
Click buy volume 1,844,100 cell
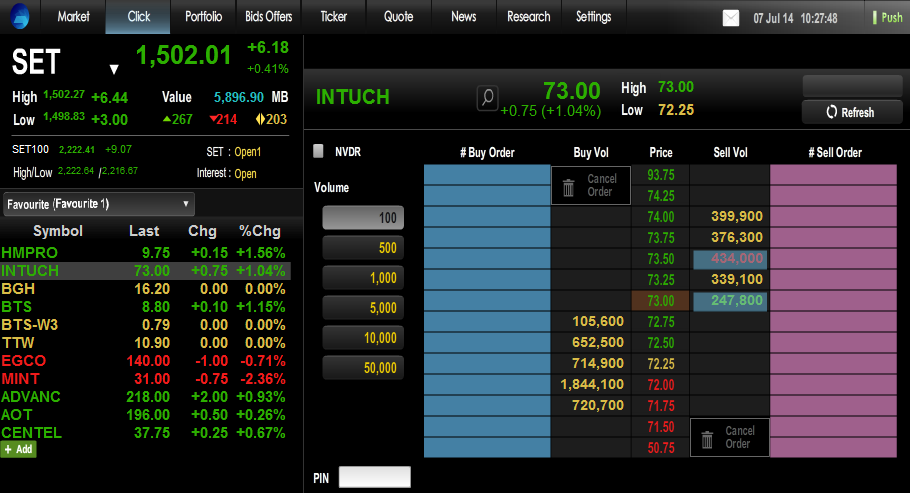(591, 384)
